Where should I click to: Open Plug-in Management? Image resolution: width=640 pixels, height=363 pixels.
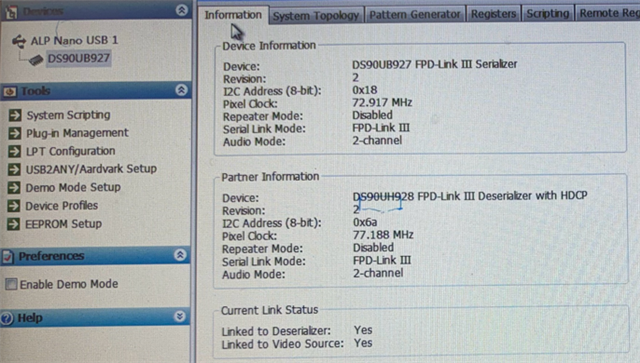[77, 133]
